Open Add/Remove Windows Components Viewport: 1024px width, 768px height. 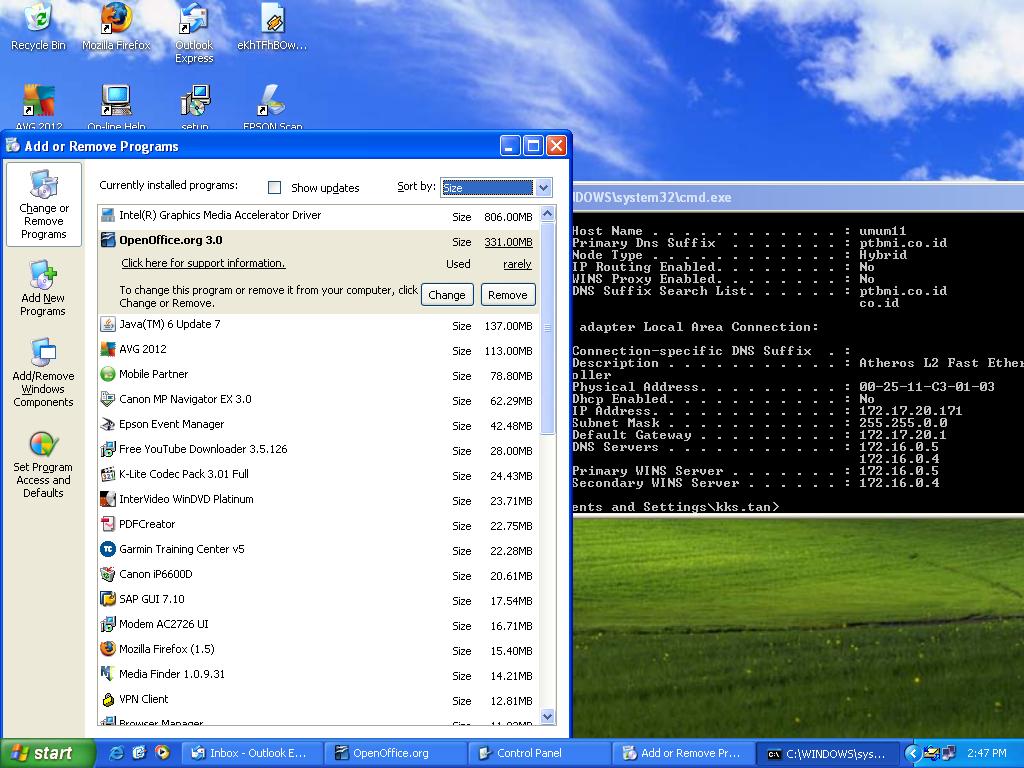click(43, 373)
